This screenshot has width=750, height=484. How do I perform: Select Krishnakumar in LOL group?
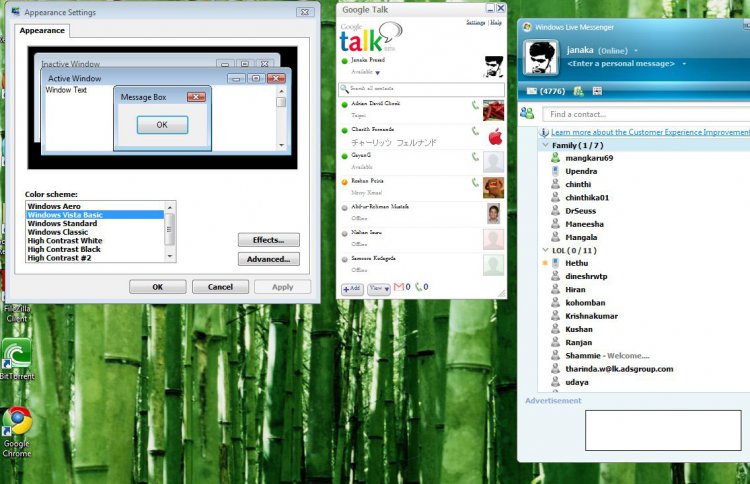(591, 316)
